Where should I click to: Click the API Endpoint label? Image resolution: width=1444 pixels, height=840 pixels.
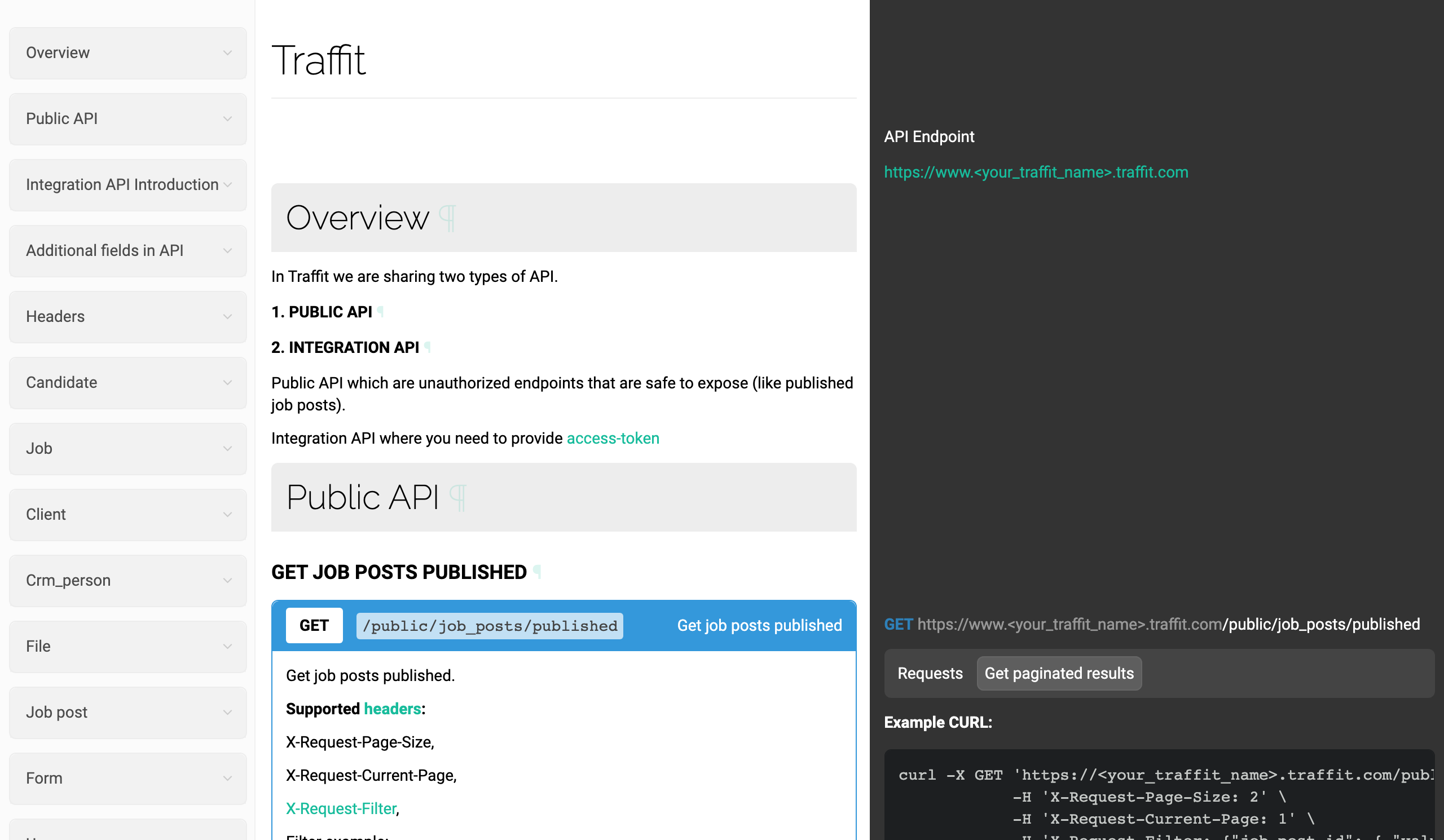(x=929, y=136)
